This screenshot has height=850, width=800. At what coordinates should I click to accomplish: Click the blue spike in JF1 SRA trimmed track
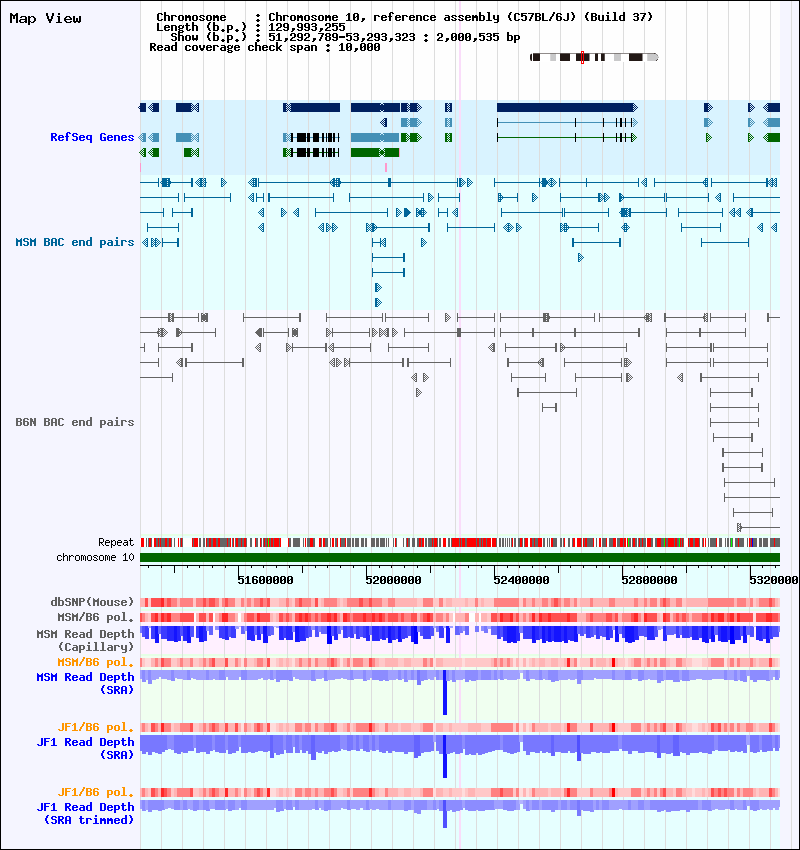tap(445, 815)
